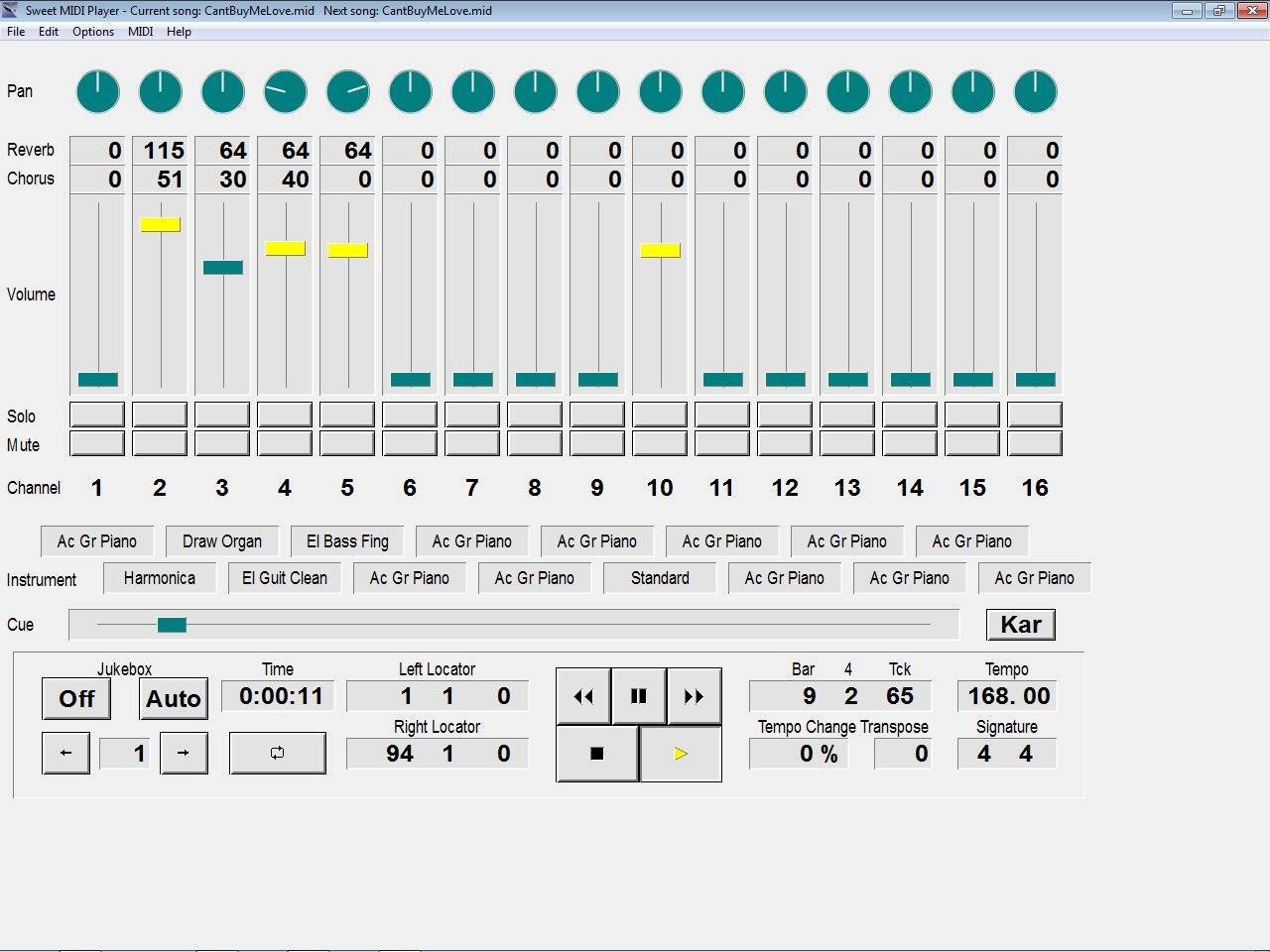This screenshot has width=1270, height=952.
Task: Turn Jukebox Off
Action: click(x=75, y=698)
